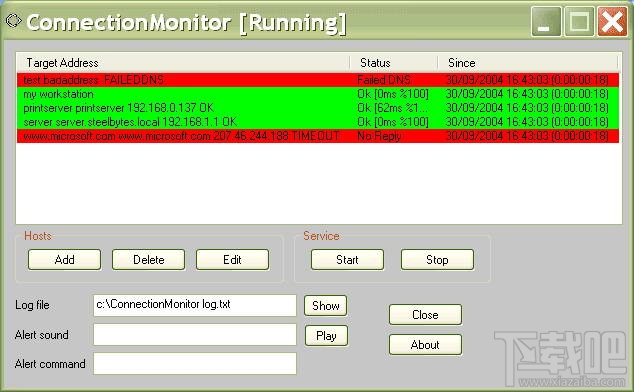Minimize the ConnectionMonitor window
Image resolution: width=634 pixels, height=392 pixels.
click(546, 21)
